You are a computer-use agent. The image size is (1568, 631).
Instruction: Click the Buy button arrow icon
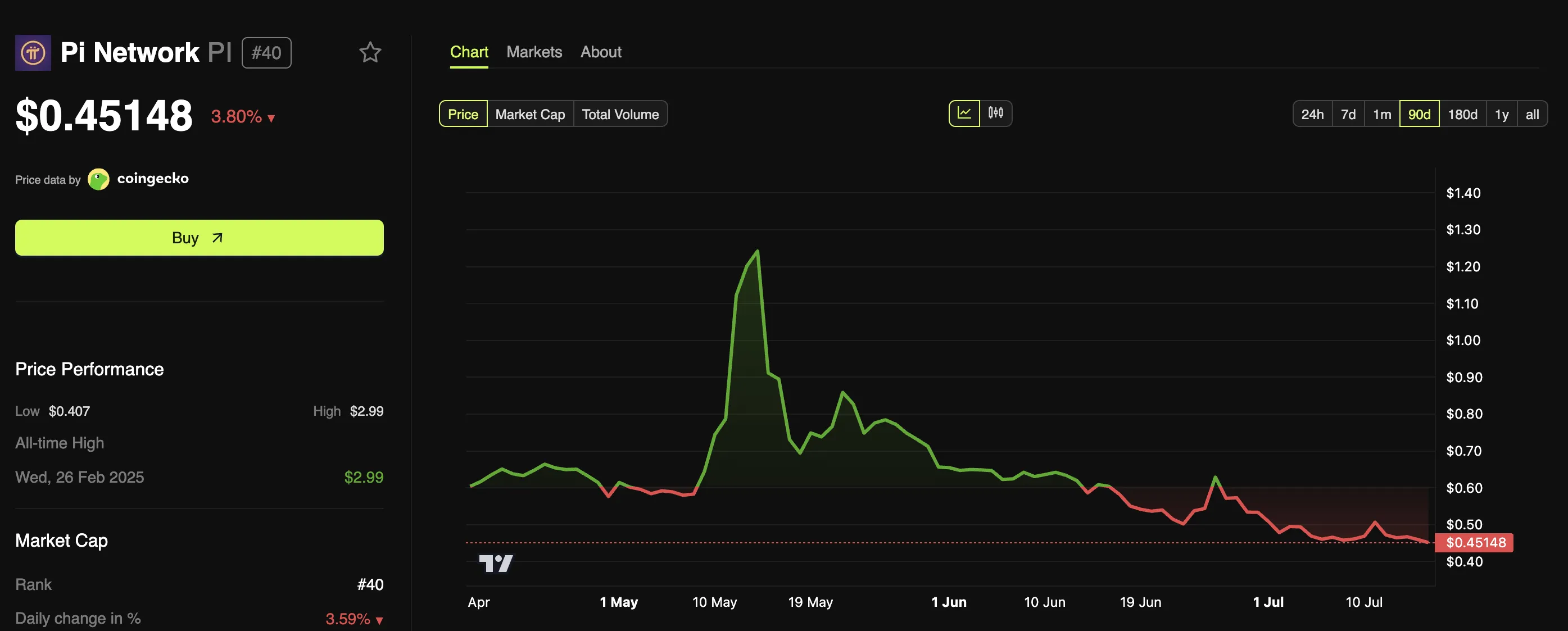point(217,238)
